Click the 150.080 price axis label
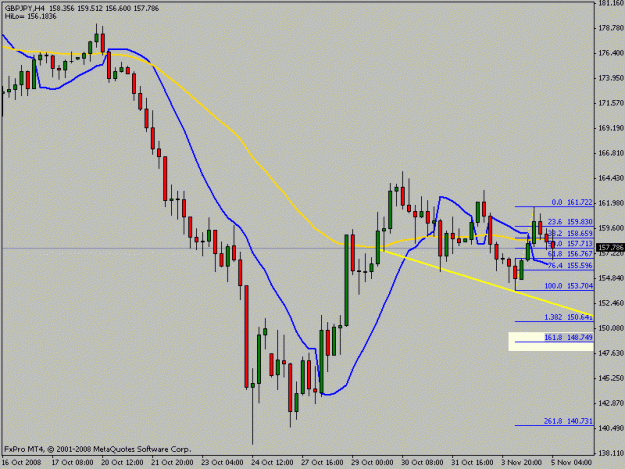625x469 pixels. [x=611, y=328]
